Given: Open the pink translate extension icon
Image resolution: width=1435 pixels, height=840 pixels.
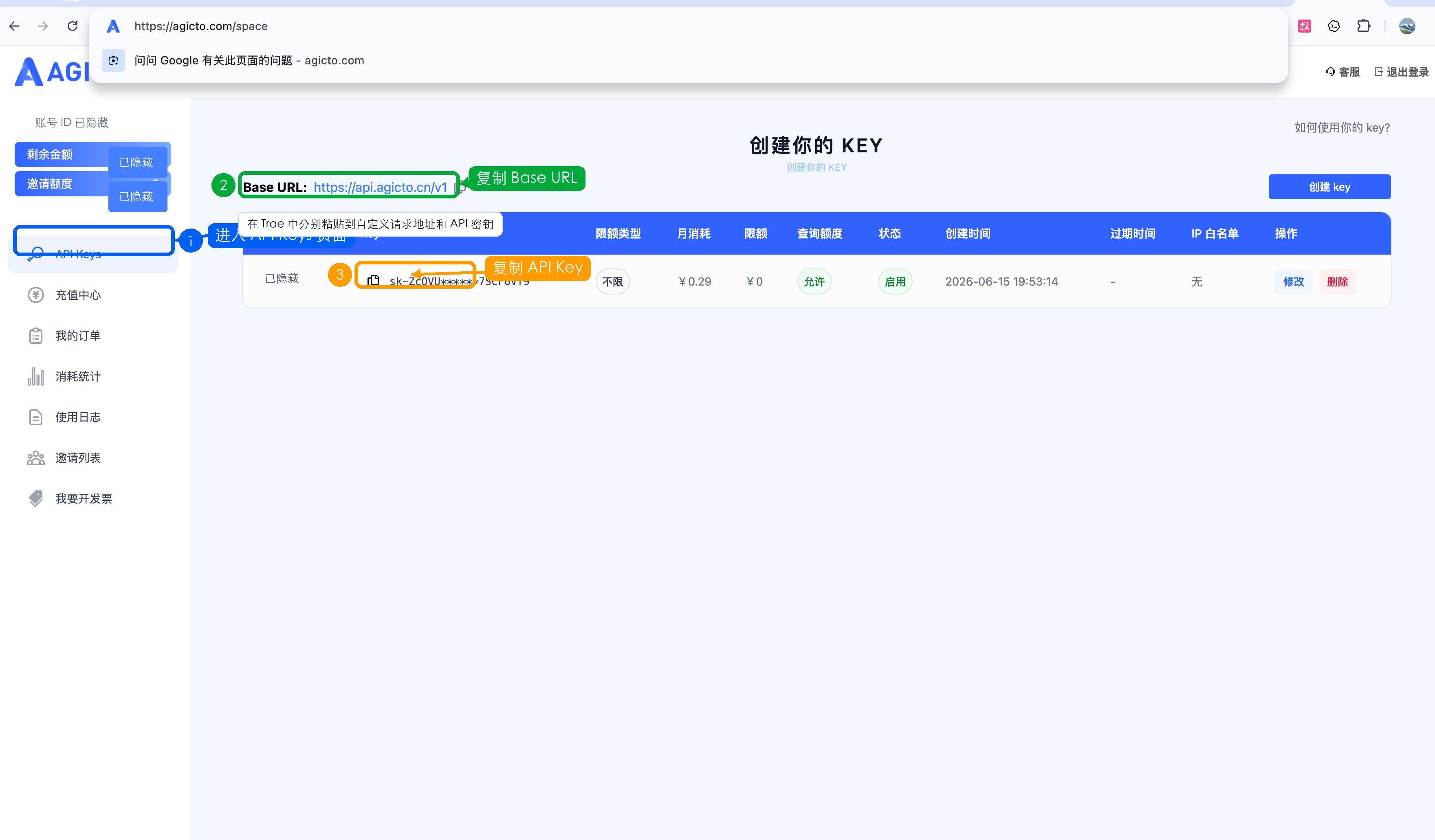Looking at the screenshot, I should (x=1305, y=26).
